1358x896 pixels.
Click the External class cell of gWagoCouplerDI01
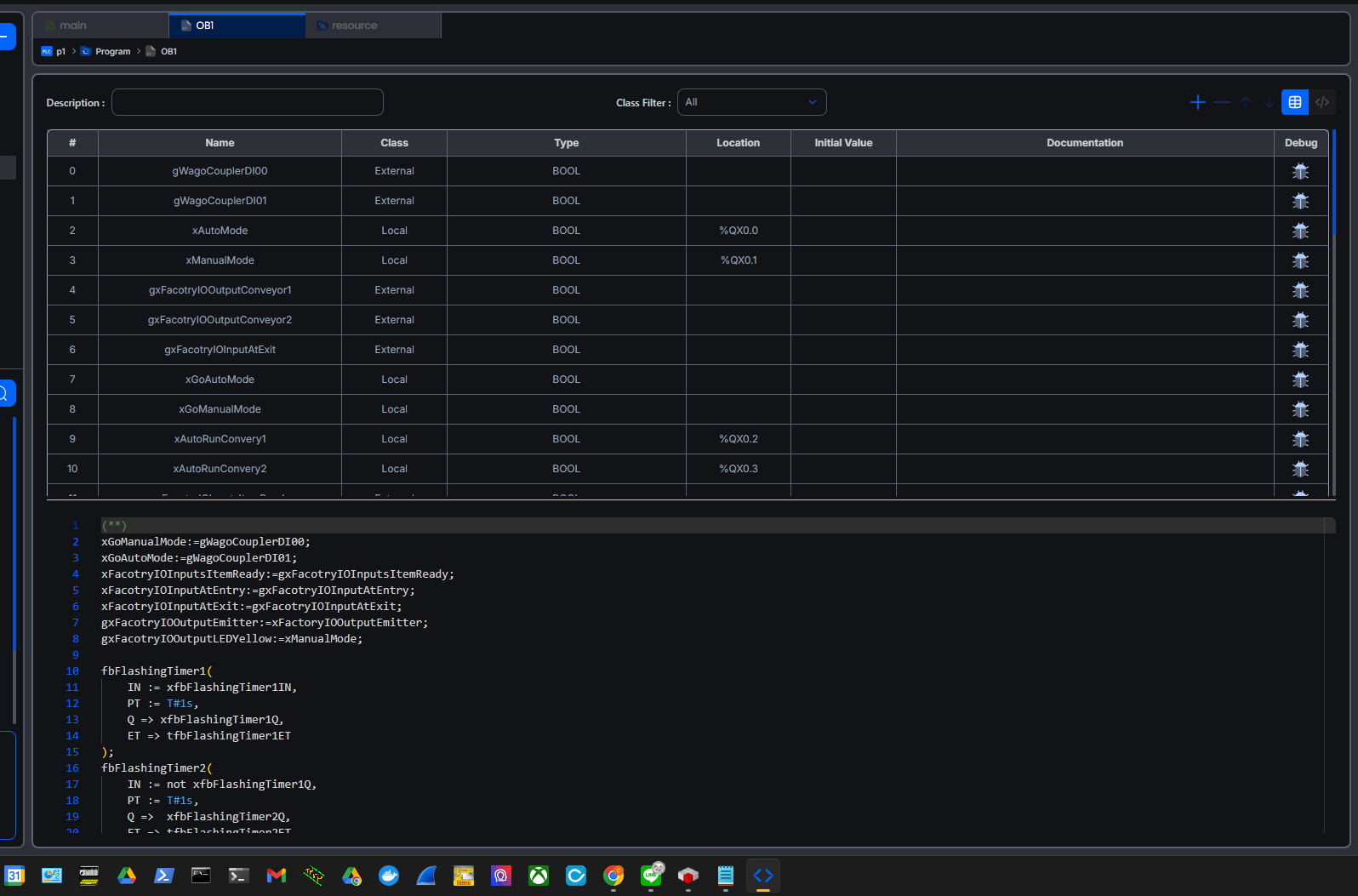click(394, 201)
